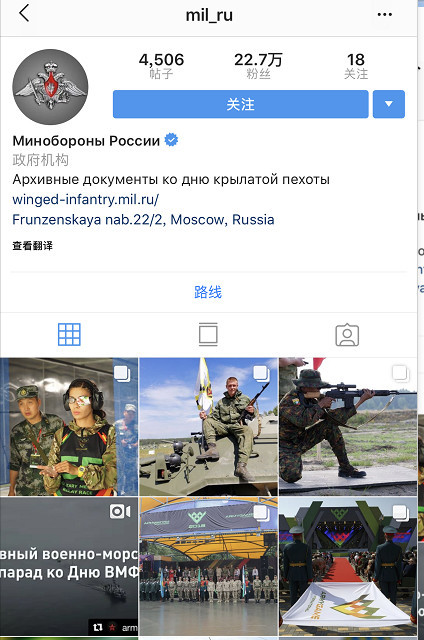The image size is (424, 640).
Task: View the 22.7万 followers list
Action: [258, 65]
